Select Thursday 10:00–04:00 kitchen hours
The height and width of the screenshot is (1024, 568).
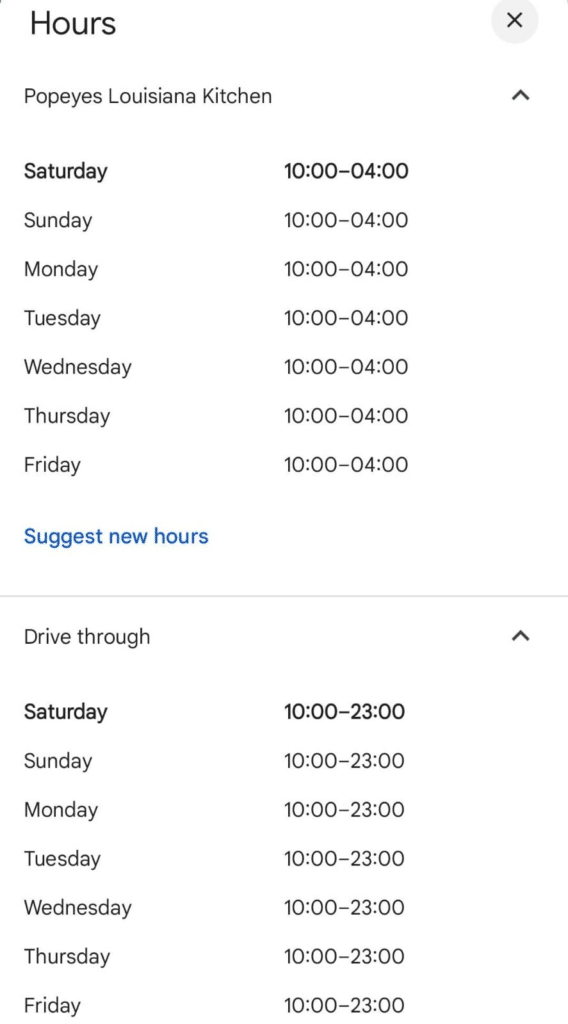click(216, 416)
